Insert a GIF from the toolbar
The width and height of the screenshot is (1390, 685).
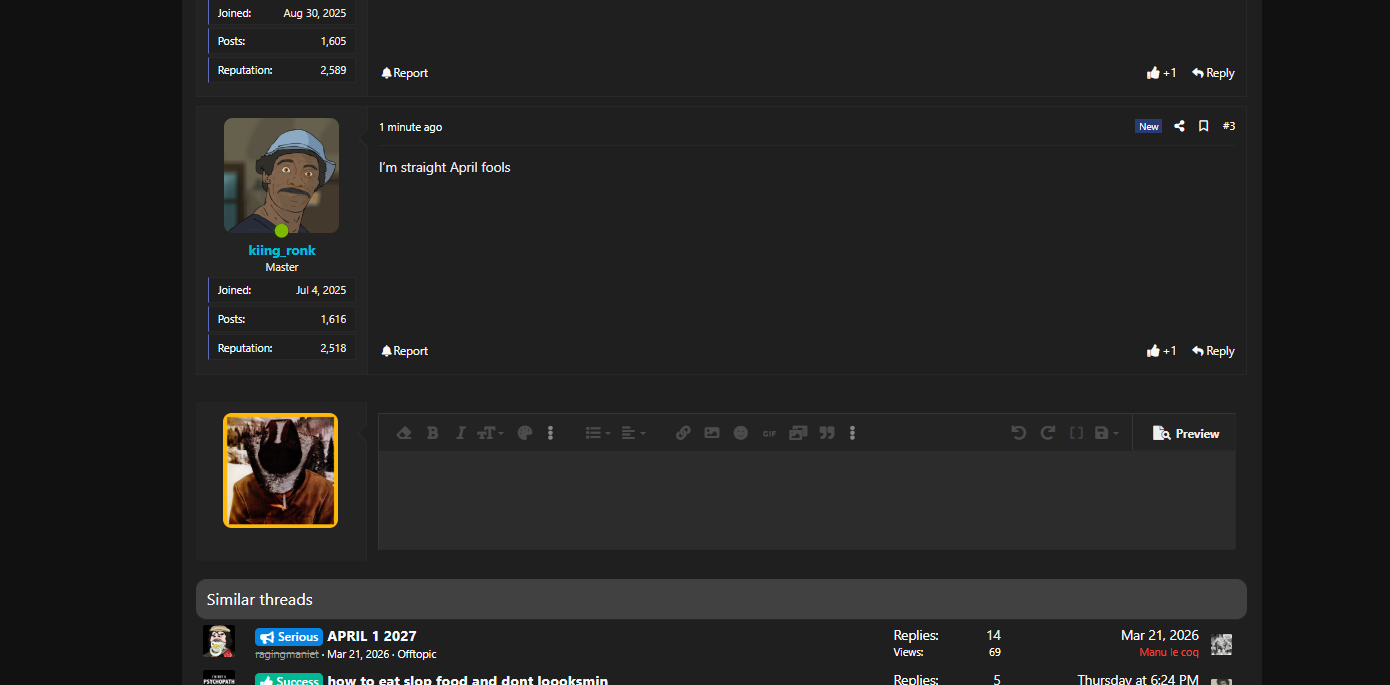pyautogui.click(x=769, y=433)
